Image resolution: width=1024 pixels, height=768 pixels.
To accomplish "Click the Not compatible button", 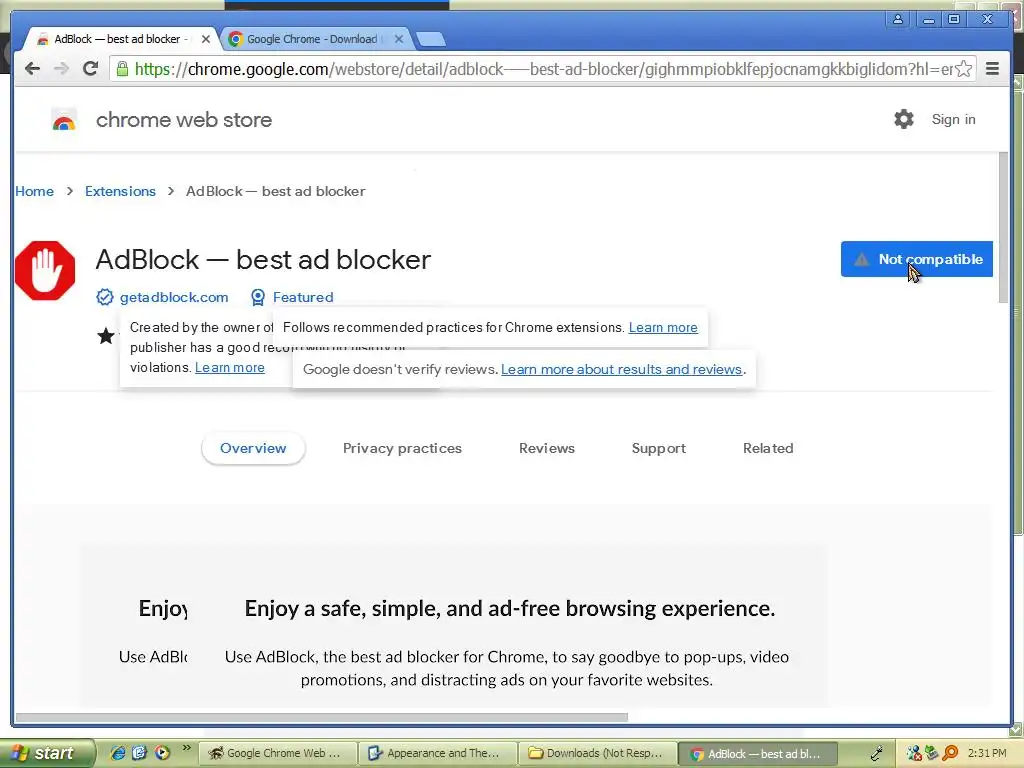I will [x=917, y=259].
